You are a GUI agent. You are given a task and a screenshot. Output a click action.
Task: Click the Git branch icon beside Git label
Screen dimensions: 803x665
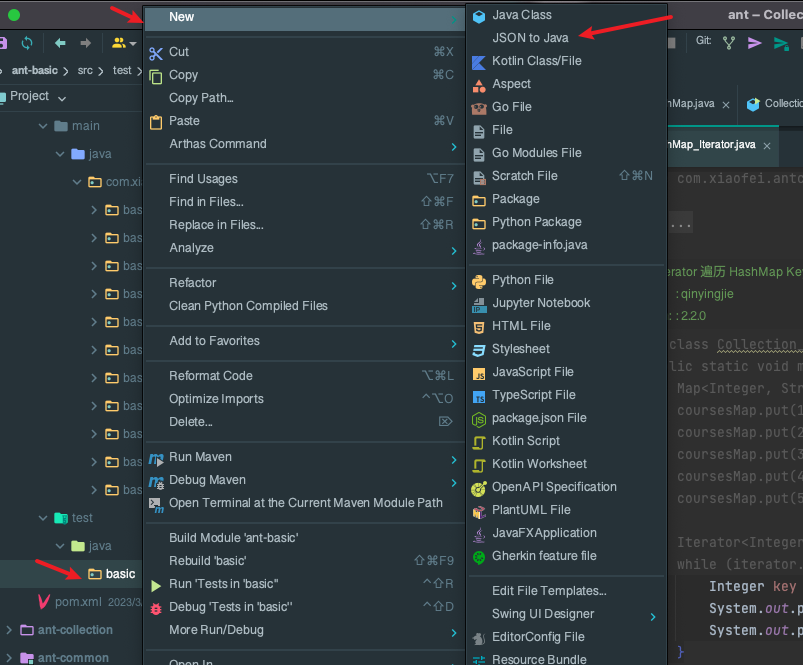[729, 42]
